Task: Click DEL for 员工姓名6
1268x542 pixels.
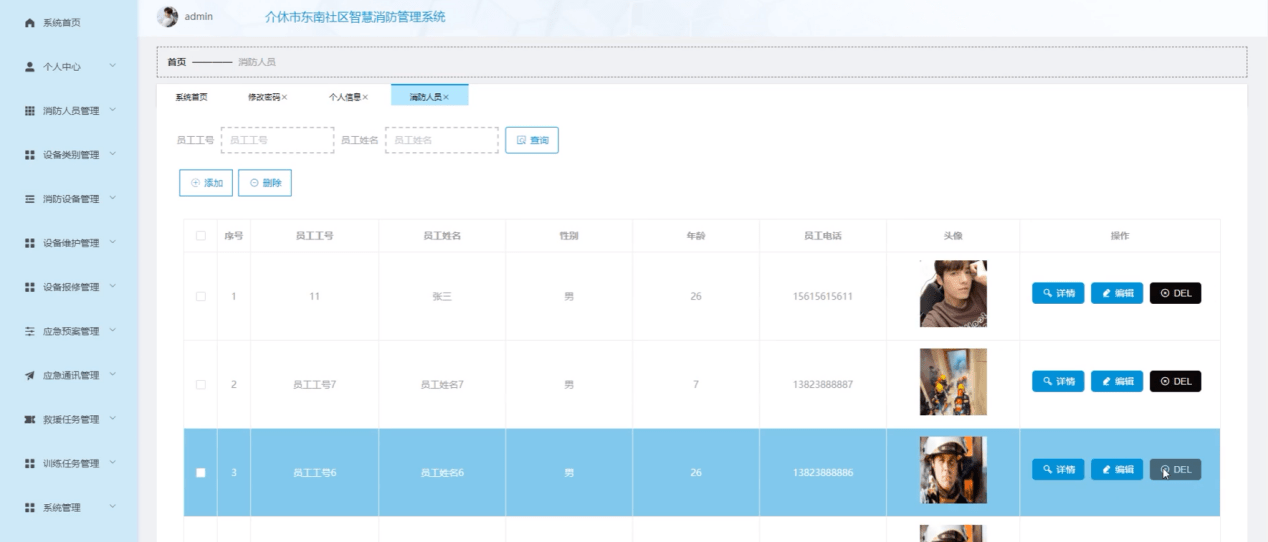Action: coord(1176,469)
